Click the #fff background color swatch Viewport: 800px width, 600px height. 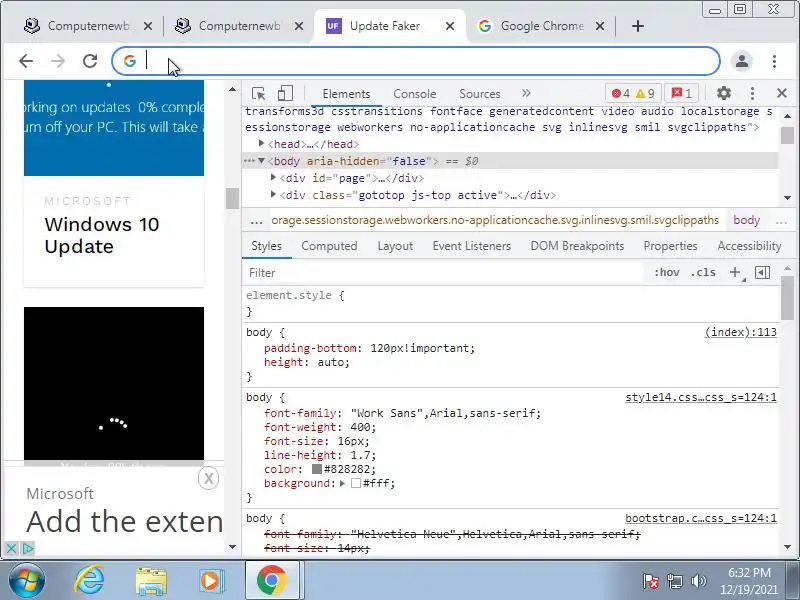point(356,483)
